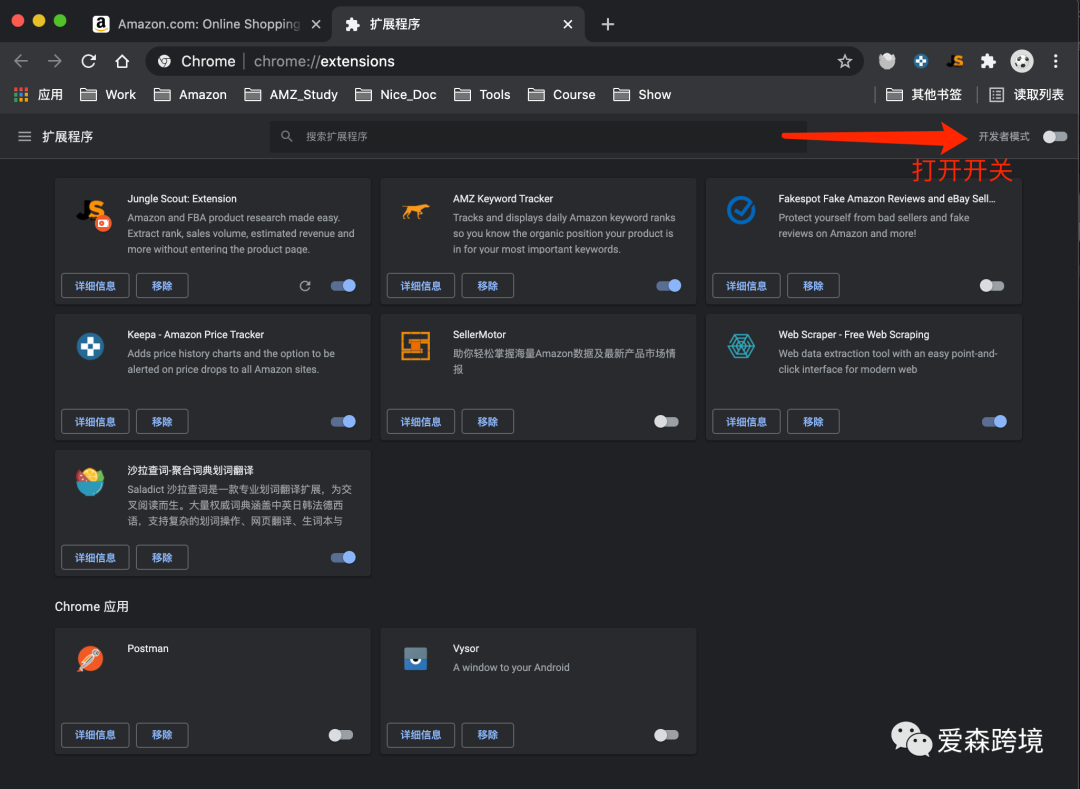
Task: Reload the current page
Action: click(89, 61)
